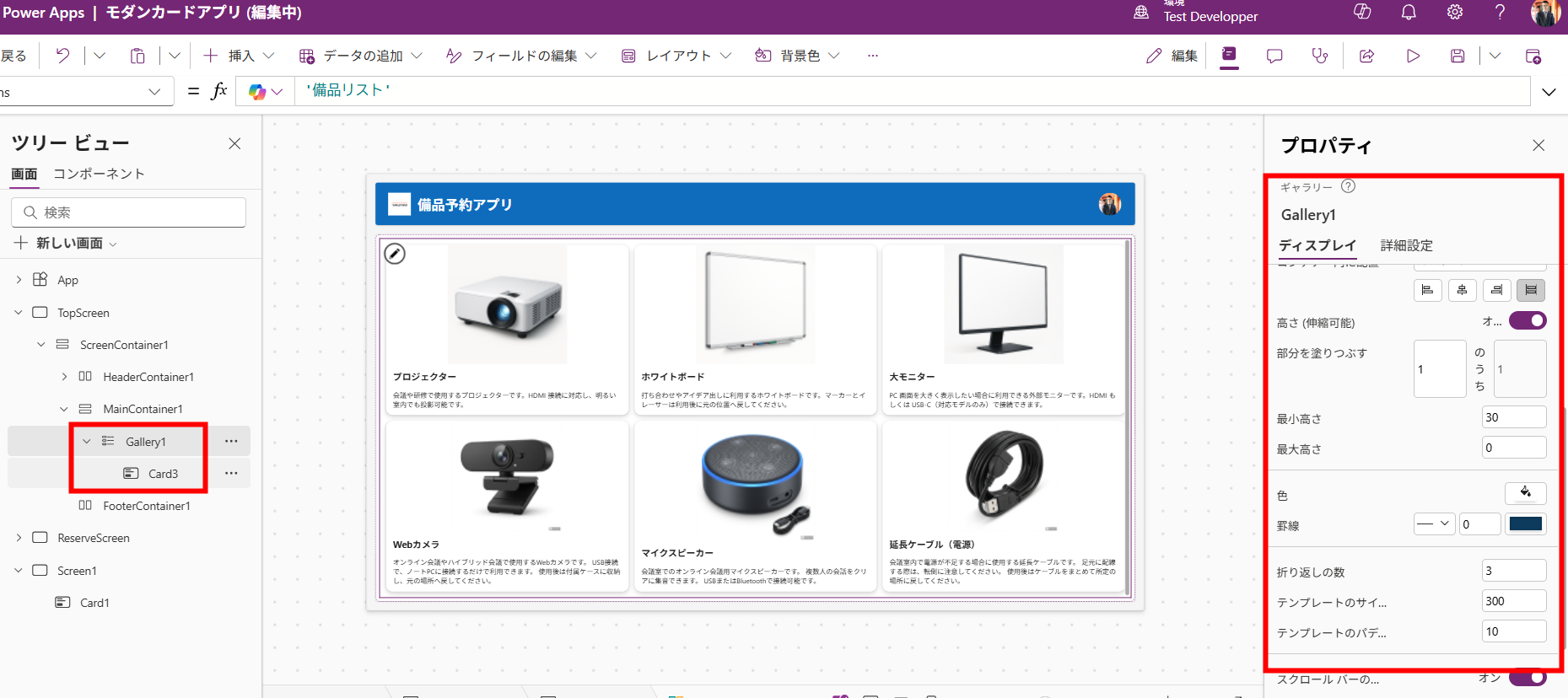Image resolution: width=1568 pixels, height=698 pixels.
Task: Click the 折り返しの数 input field
Action: [x=1514, y=571]
